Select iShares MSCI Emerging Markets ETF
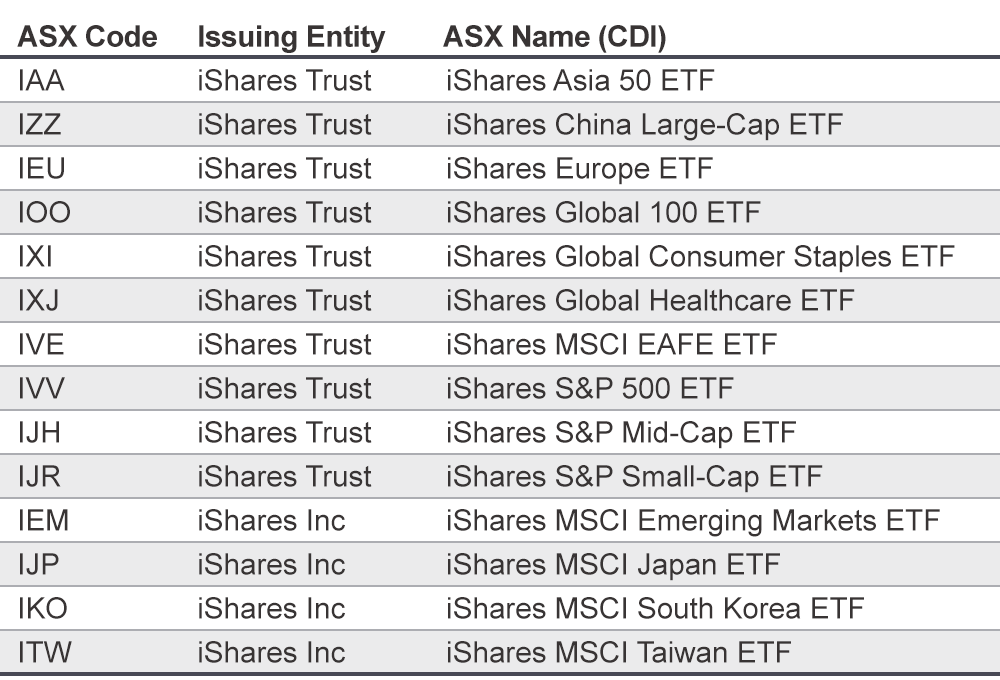1000x680 pixels. (x=693, y=521)
